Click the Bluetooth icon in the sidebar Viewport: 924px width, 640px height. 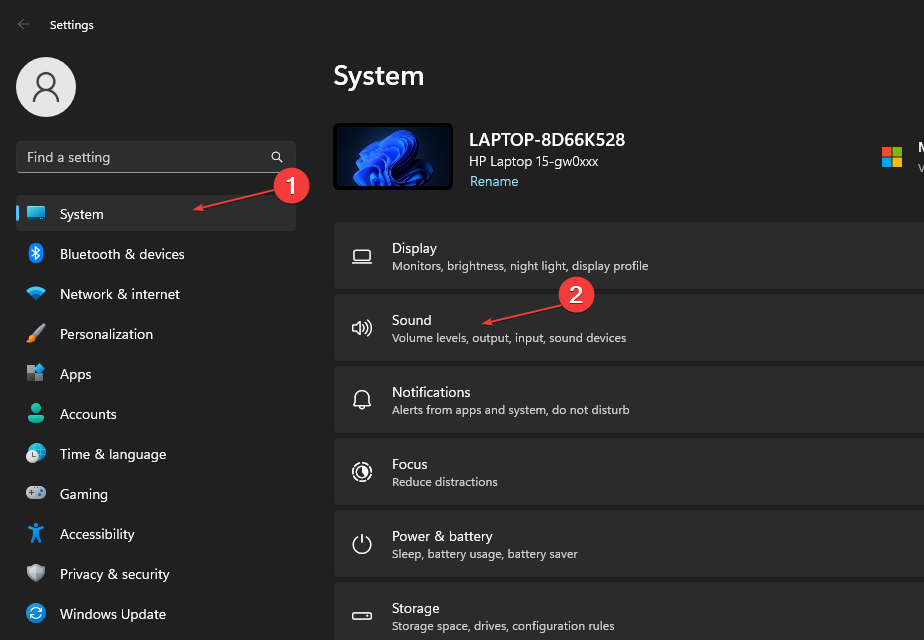[x=34, y=254]
